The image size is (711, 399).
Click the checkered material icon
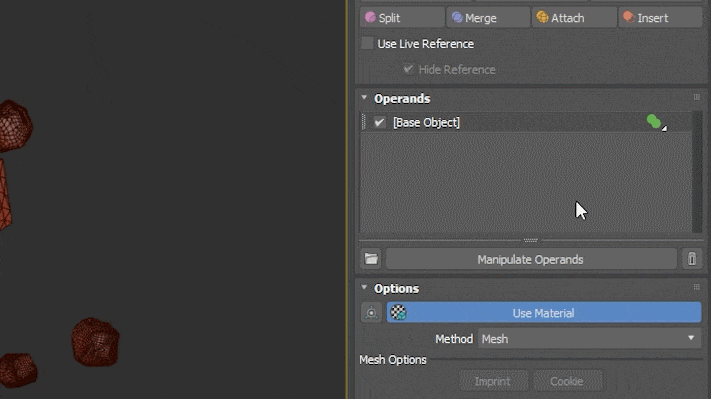pos(398,312)
